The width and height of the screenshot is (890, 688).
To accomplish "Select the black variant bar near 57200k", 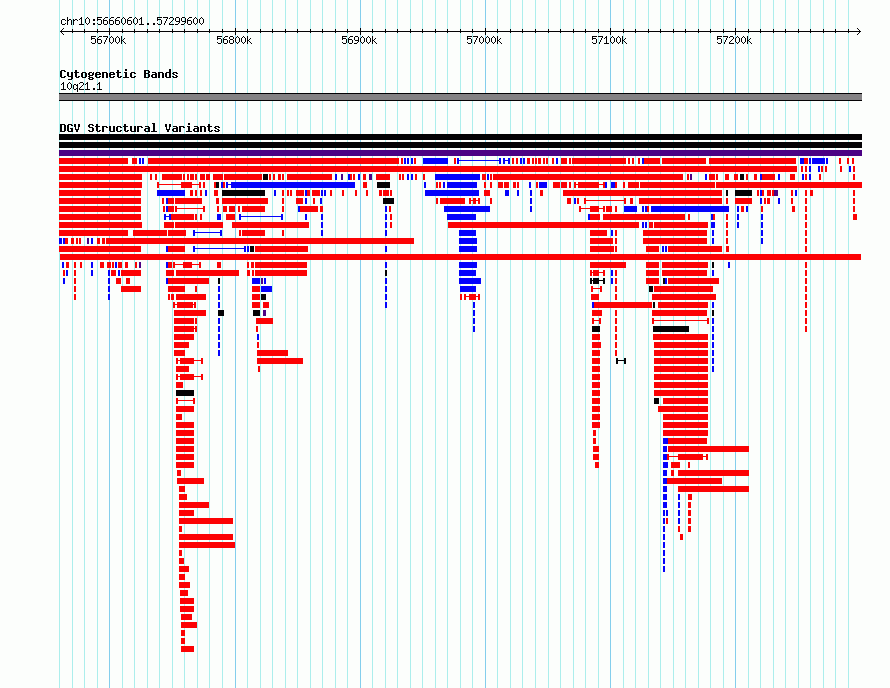I will pos(744,193).
